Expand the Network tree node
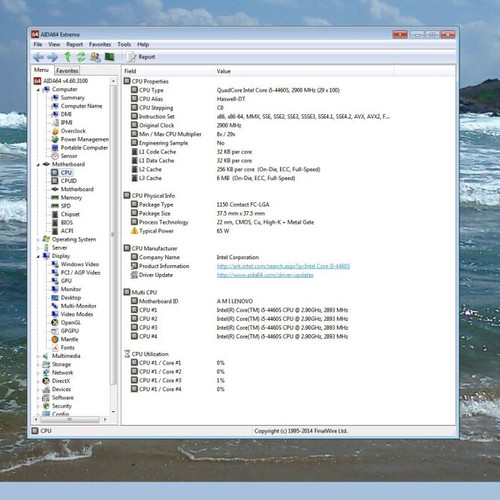The height and width of the screenshot is (500, 500). [x=38, y=373]
